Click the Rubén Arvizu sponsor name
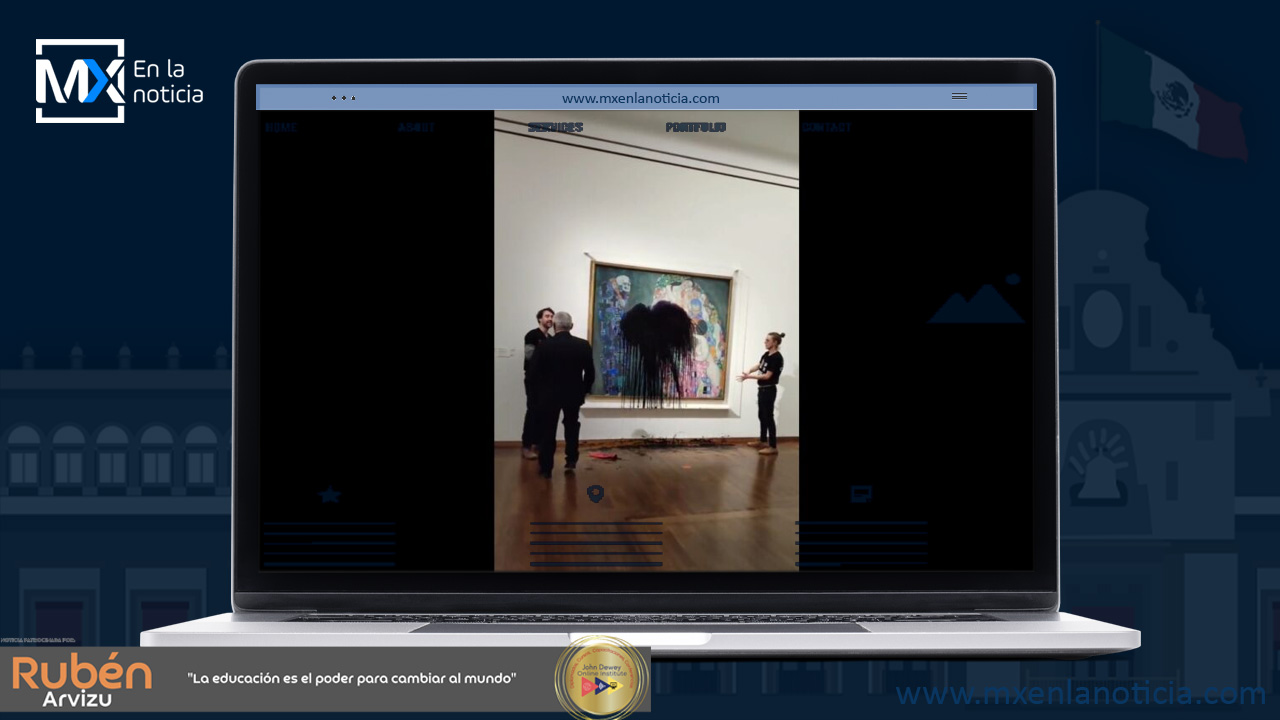Screen dimensions: 1280x720 82,683
